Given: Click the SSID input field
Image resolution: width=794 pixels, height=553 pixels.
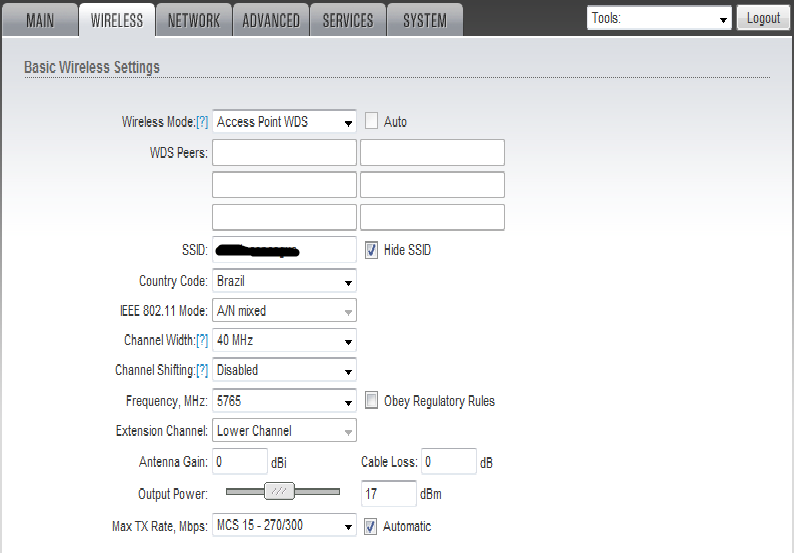Looking at the screenshot, I should pyautogui.click(x=284, y=250).
